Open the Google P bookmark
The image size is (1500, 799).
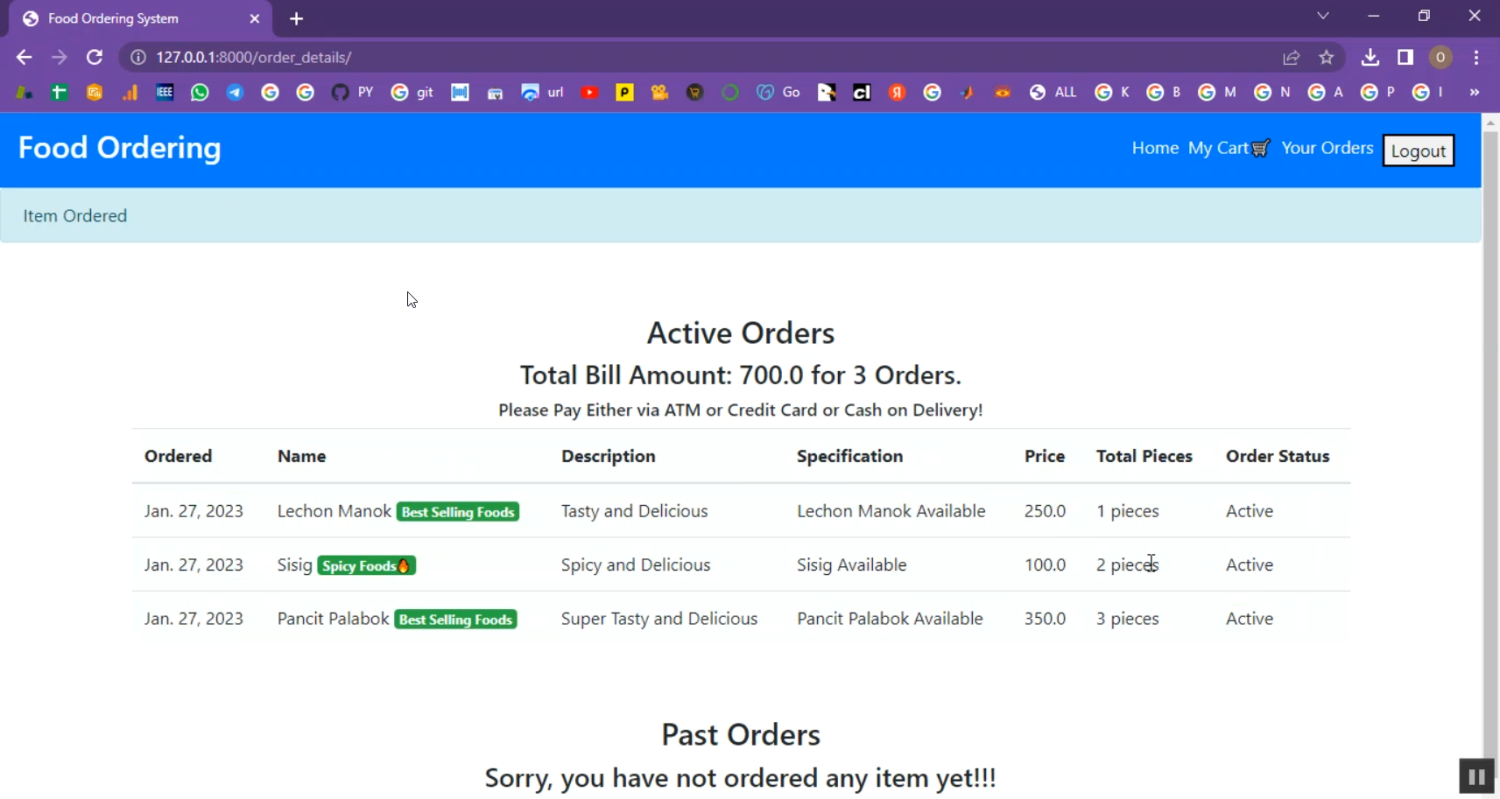coord(1377,92)
